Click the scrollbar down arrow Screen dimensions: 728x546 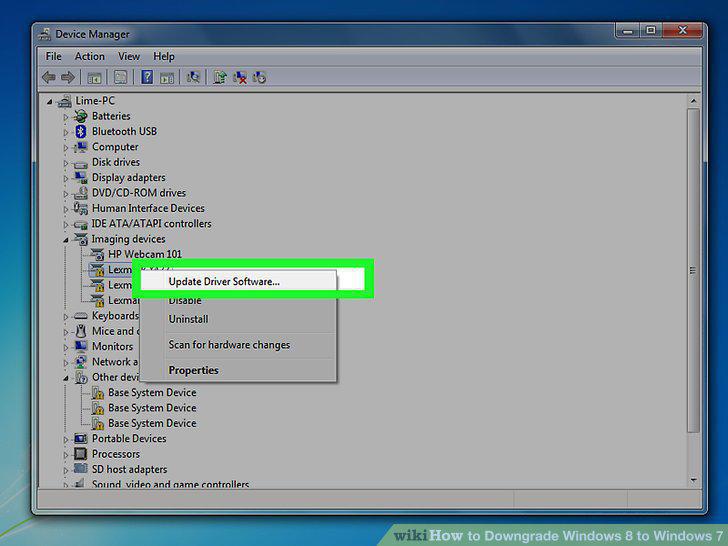pos(693,480)
